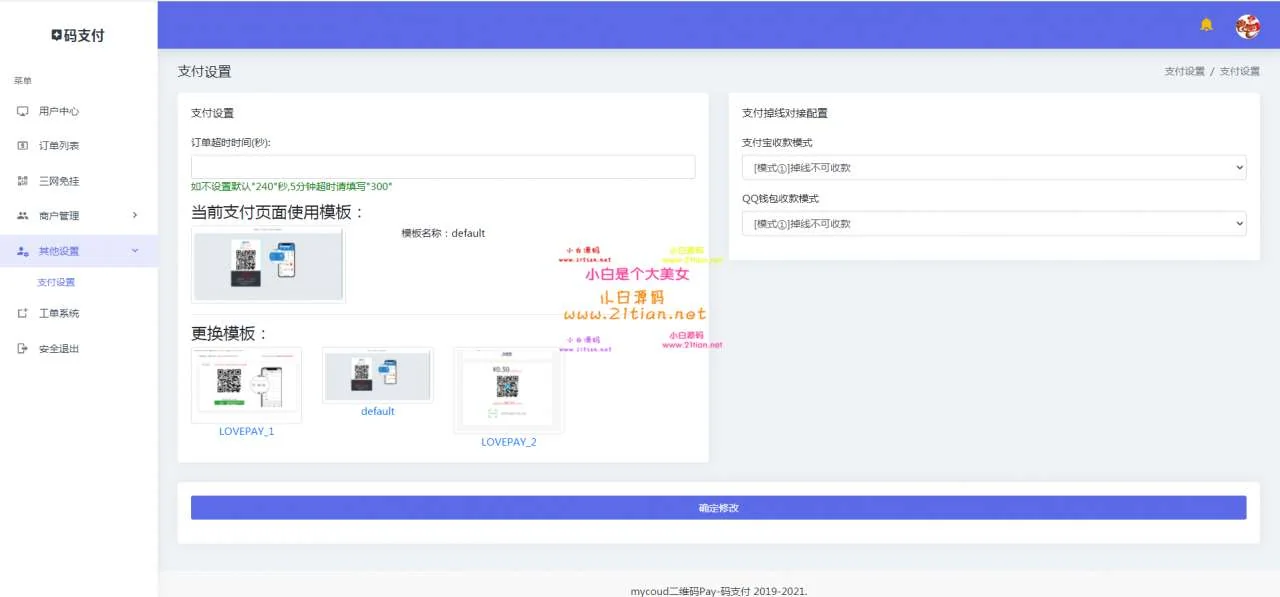
Task: Click the 三网免挂 QR code icon
Action: (x=23, y=181)
